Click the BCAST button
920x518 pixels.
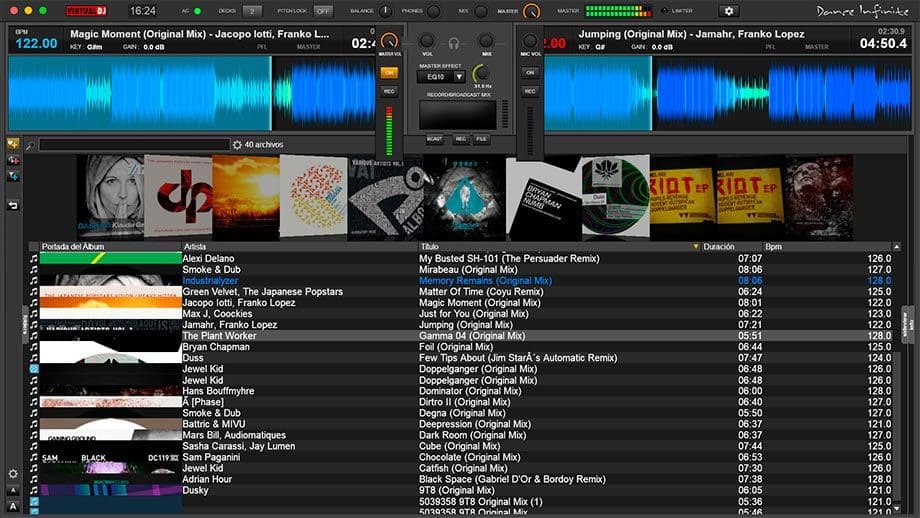[x=434, y=139]
